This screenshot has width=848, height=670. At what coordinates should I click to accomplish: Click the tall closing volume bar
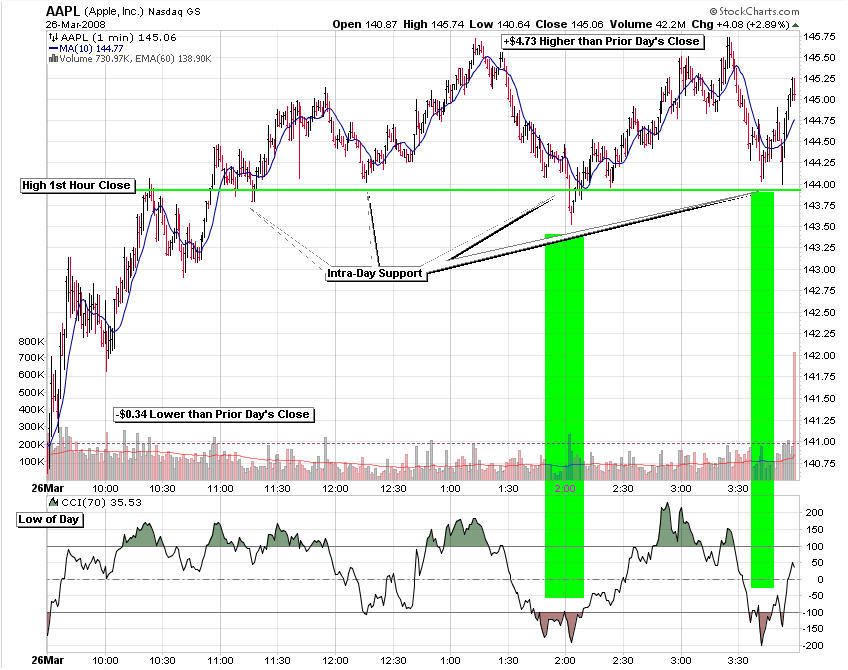[794, 416]
